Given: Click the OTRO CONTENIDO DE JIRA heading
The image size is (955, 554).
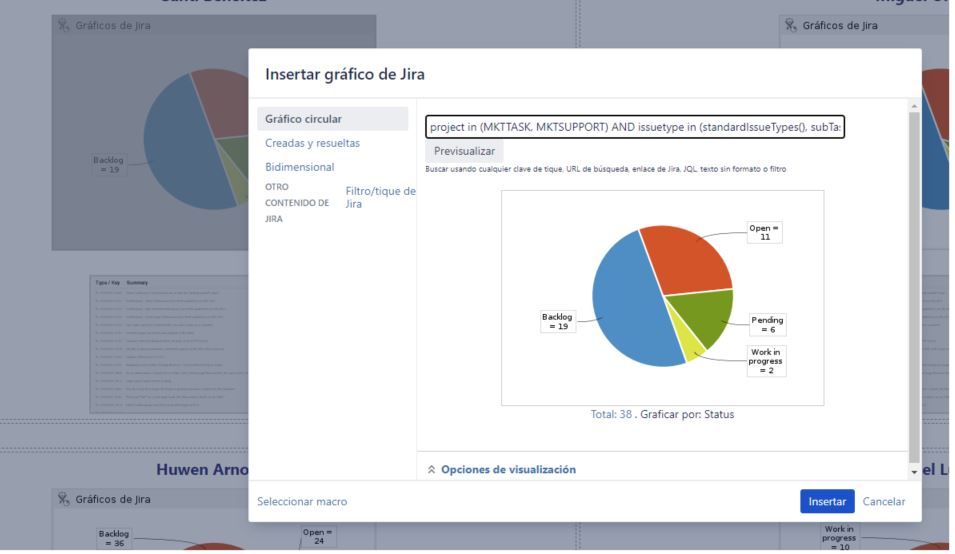Looking at the screenshot, I should [x=297, y=203].
